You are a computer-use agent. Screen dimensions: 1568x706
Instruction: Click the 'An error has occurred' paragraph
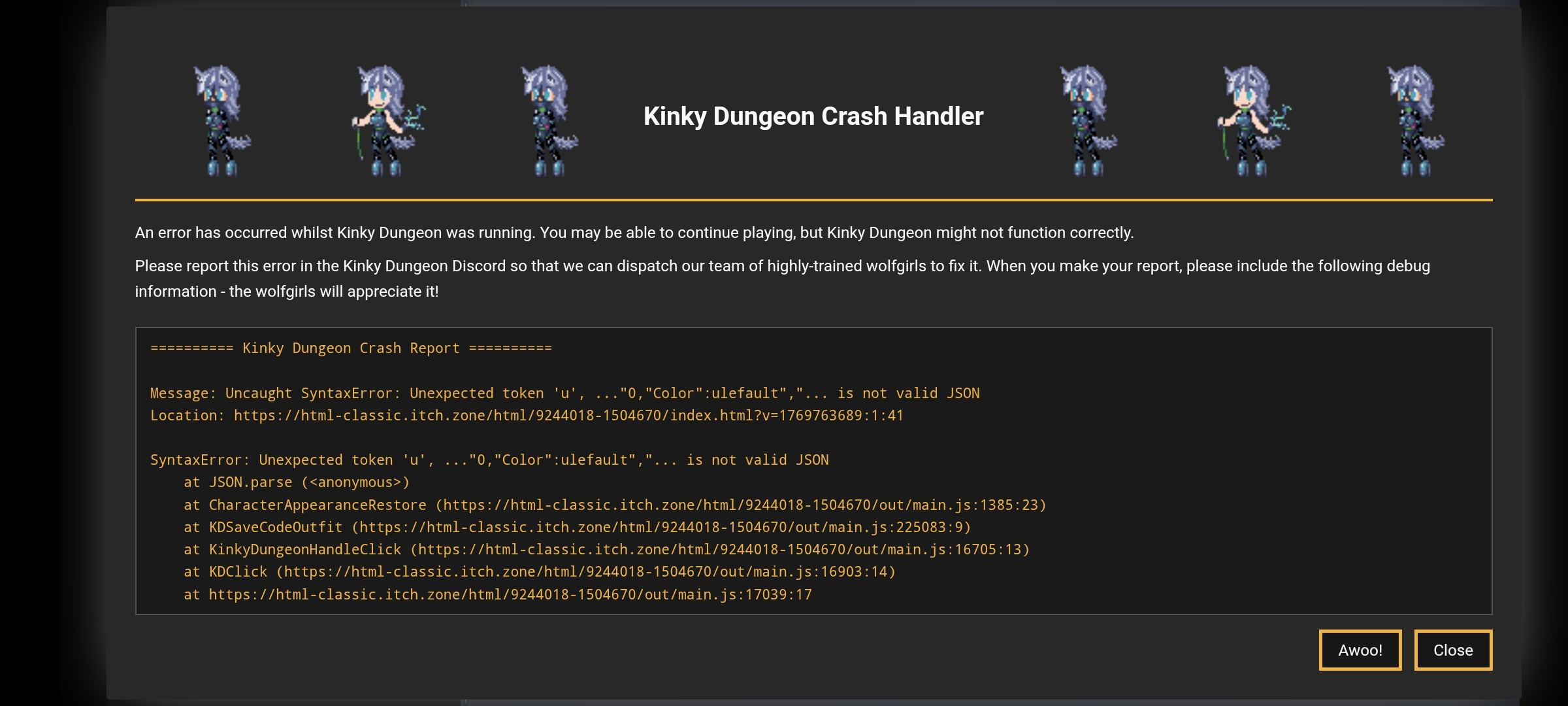(x=634, y=233)
